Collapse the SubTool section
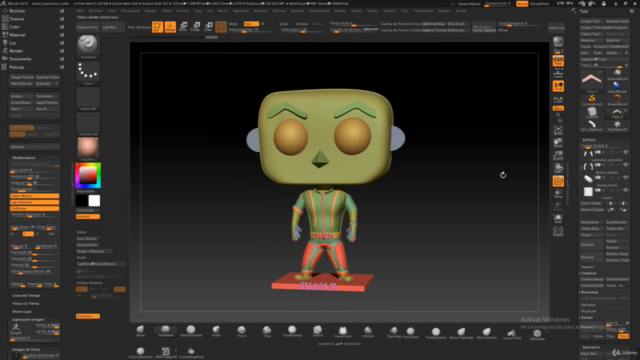The height and width of the screenshot is (360, 640). point(589,140)
